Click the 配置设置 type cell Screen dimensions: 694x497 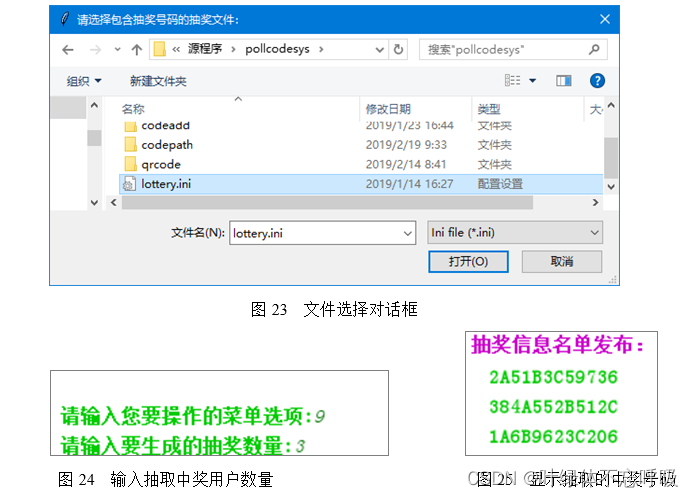(x=500, y=184)
